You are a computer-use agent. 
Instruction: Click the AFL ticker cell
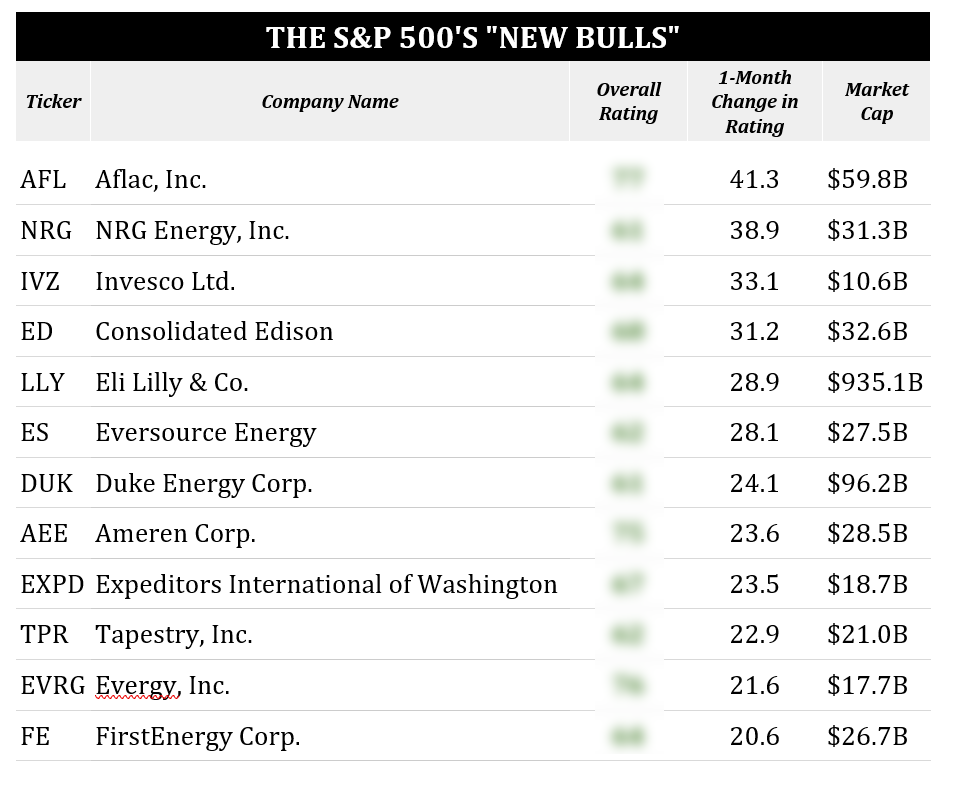43,180
